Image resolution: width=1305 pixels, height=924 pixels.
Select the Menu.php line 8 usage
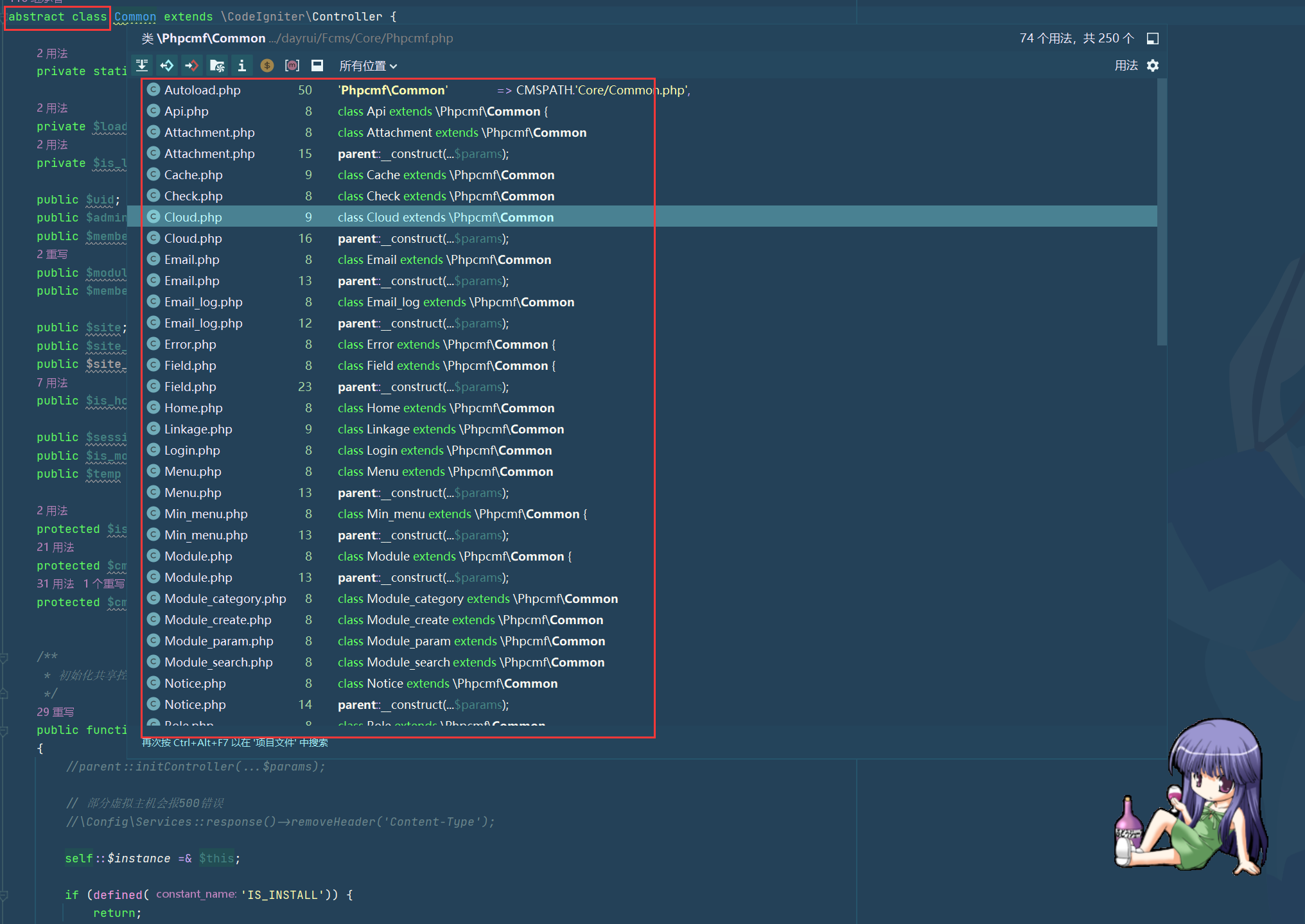click(x=642, y=471)
